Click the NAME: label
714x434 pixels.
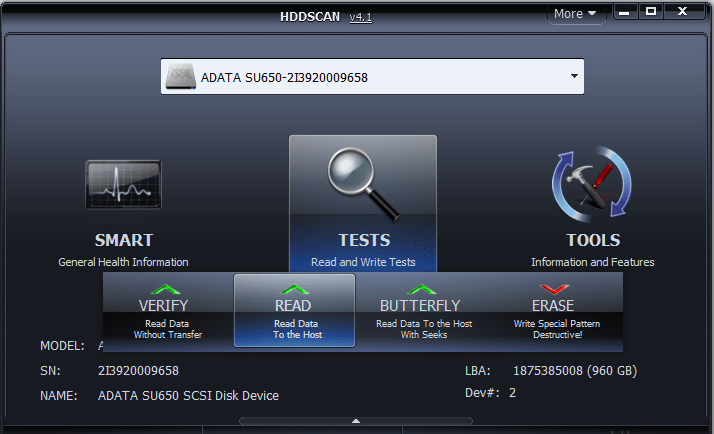coord(59,396)
